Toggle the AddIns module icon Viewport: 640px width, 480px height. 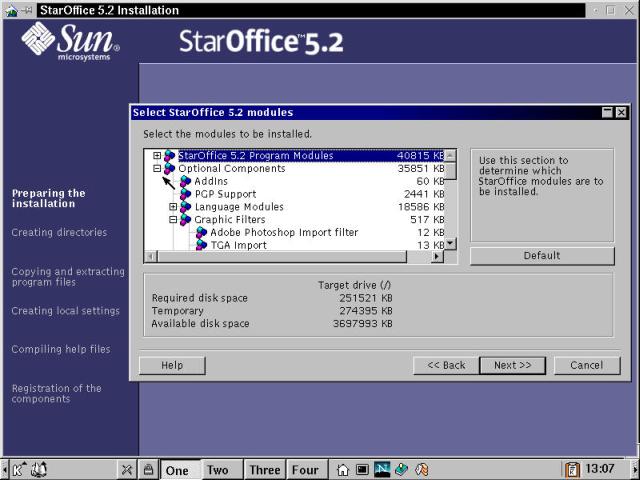coord(185,181)
